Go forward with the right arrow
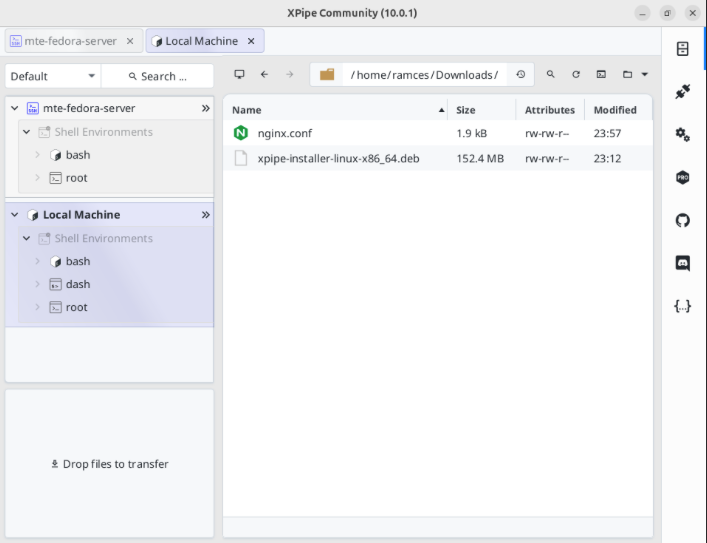Image resolution: width=707 pixels, height=543 pixels. [x=289, y=74]
